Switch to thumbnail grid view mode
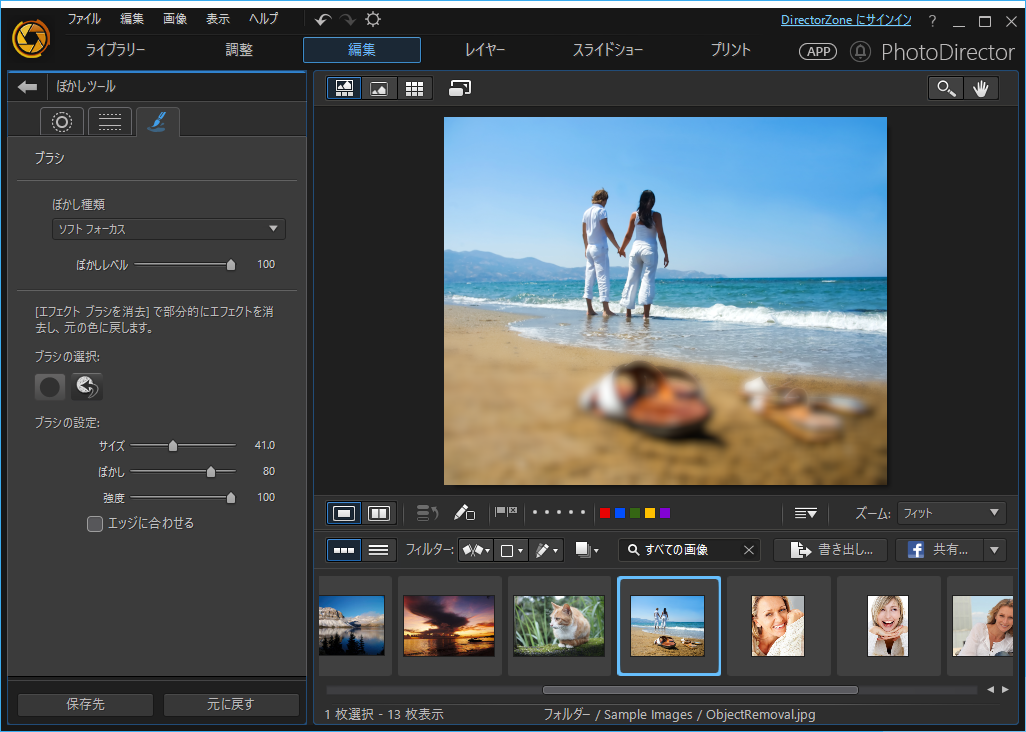The height and width of the screenshot is (732, 1026). 414,88
